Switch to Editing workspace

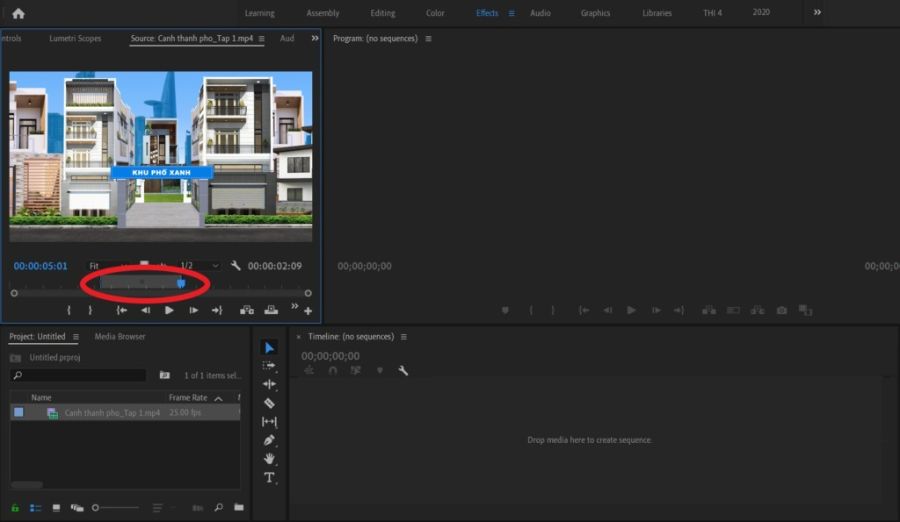[382, 13]
